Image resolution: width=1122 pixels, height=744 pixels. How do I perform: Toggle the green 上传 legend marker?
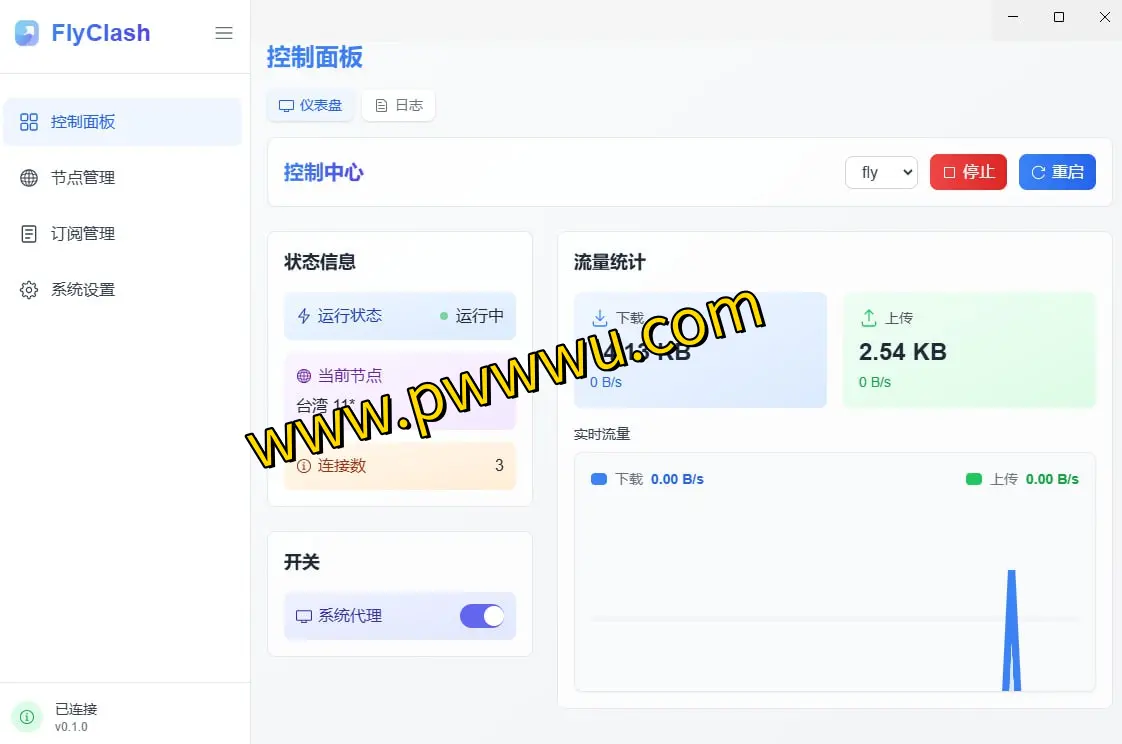(x=973, y=479)
